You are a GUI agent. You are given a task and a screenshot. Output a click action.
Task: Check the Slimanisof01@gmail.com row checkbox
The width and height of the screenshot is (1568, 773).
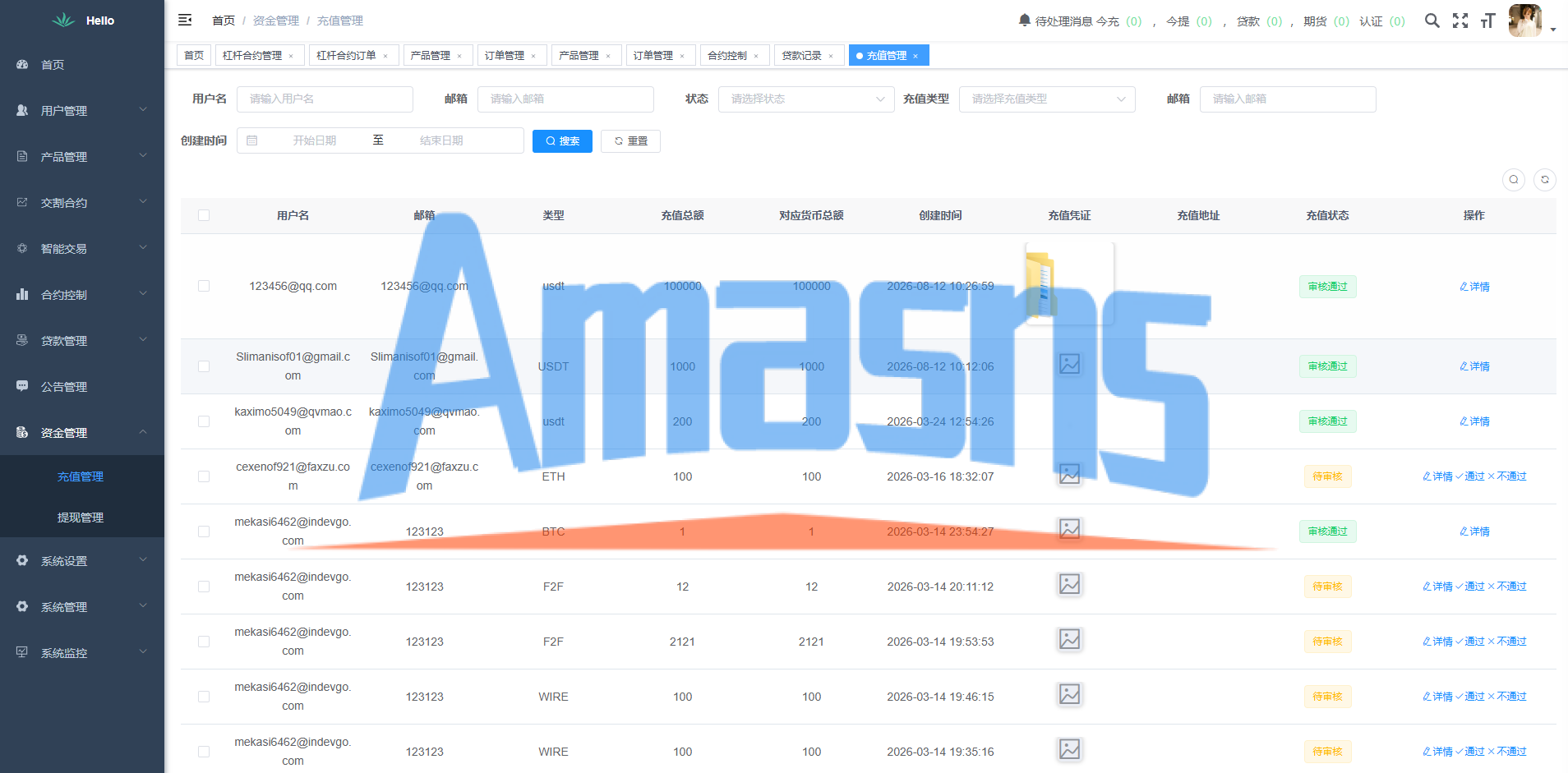204,366
